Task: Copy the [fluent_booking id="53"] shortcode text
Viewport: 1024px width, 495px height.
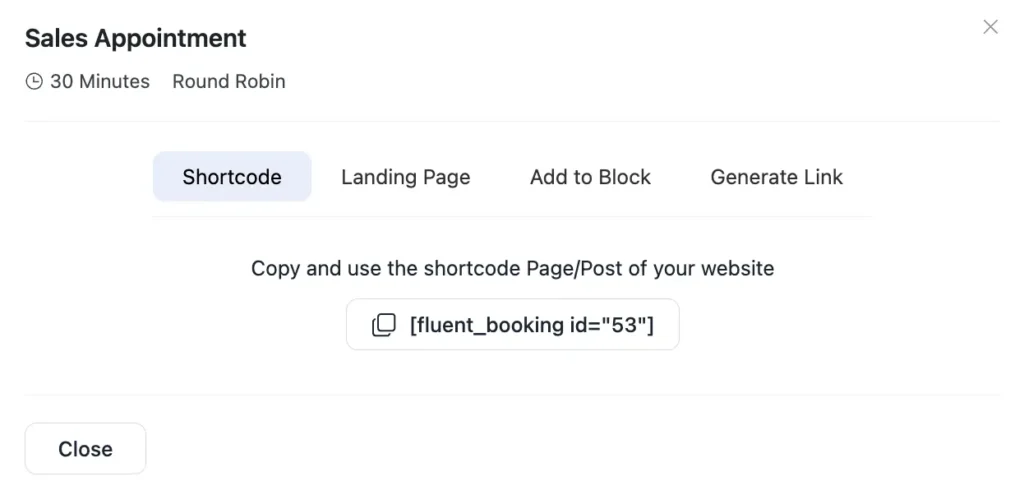Action: pos(531,325)
